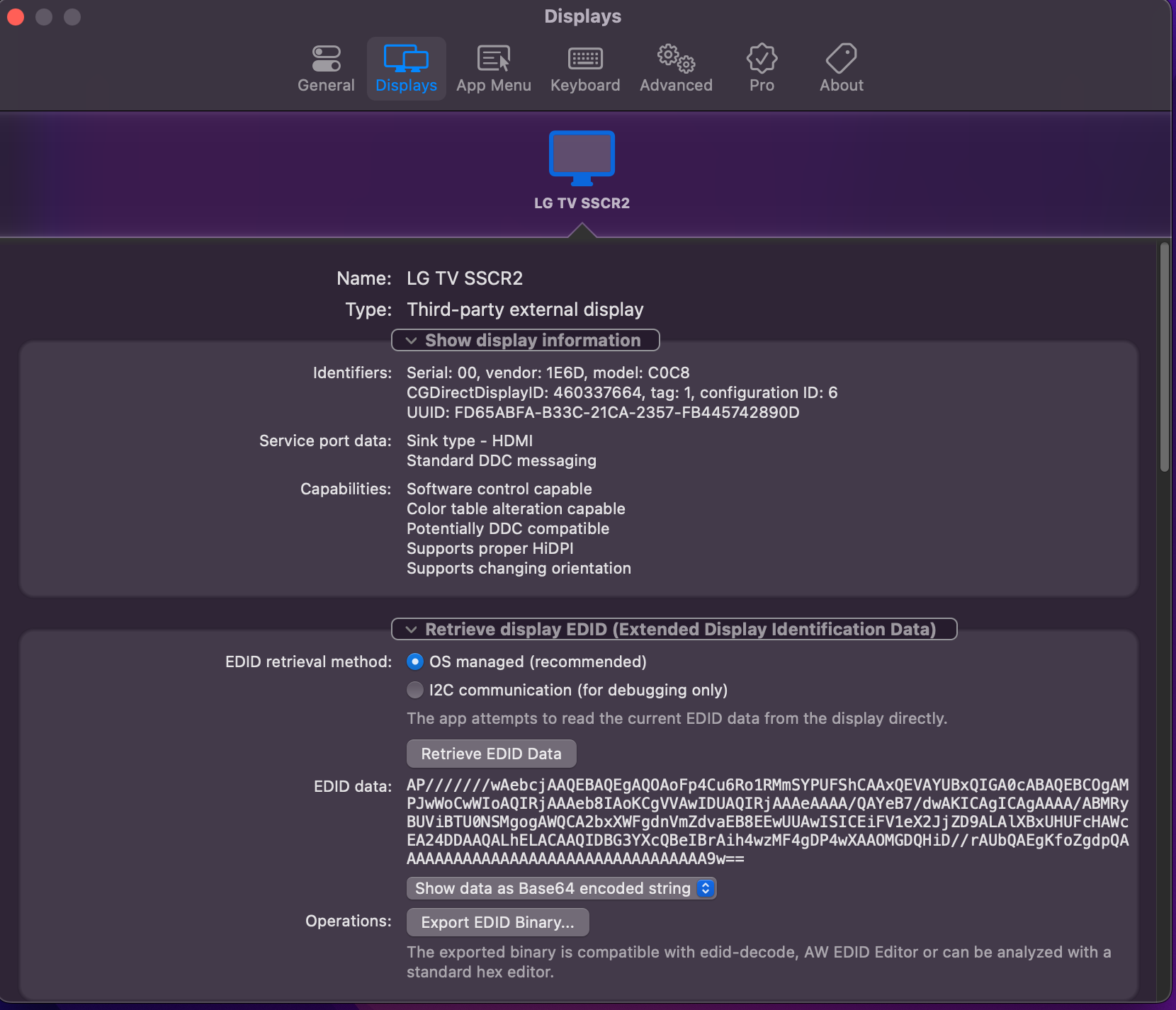Open the Advanced settings tab
The height and width of the screenshot is (1010, 1176).
(676, 69)
